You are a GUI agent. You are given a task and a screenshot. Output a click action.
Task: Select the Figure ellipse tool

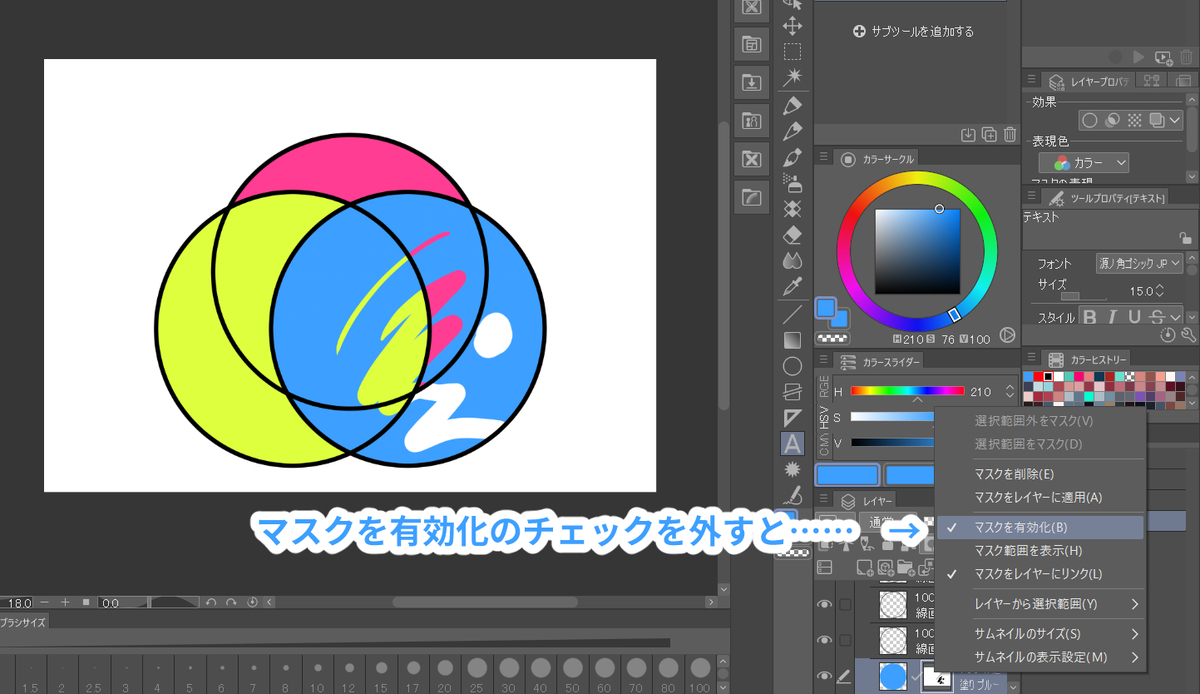point(792,366)
